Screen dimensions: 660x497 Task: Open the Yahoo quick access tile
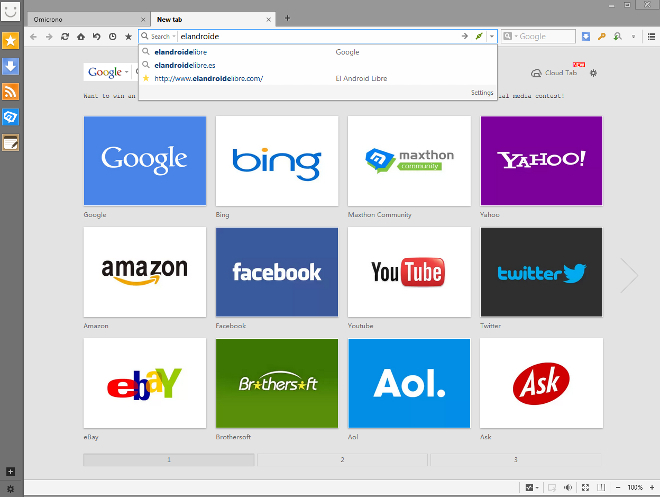coord(541,161)
